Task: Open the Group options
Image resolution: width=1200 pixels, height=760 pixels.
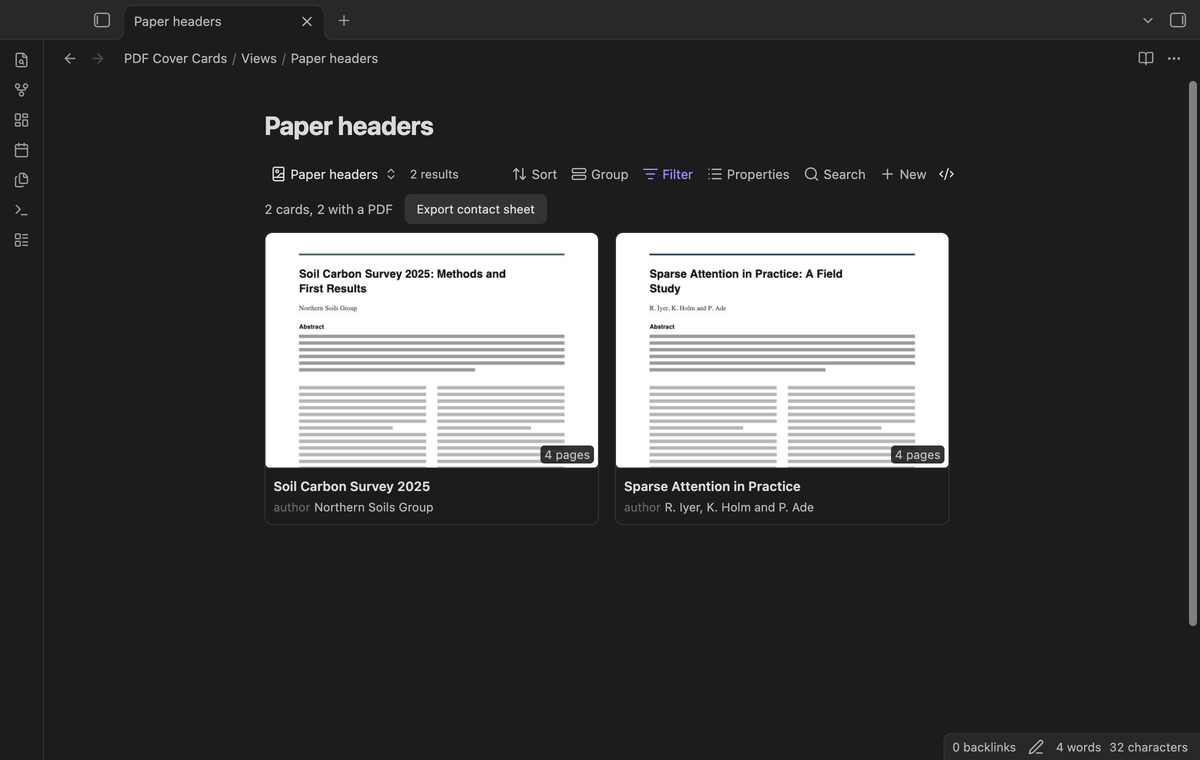Action: coord(600,174)
